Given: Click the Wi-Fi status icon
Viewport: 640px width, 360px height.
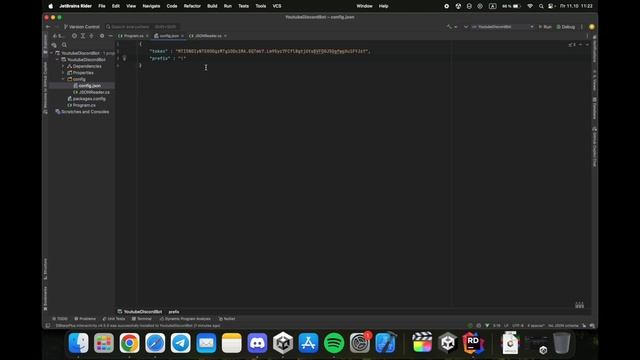Looking at the screenshot, I should [x=530, y=6].
